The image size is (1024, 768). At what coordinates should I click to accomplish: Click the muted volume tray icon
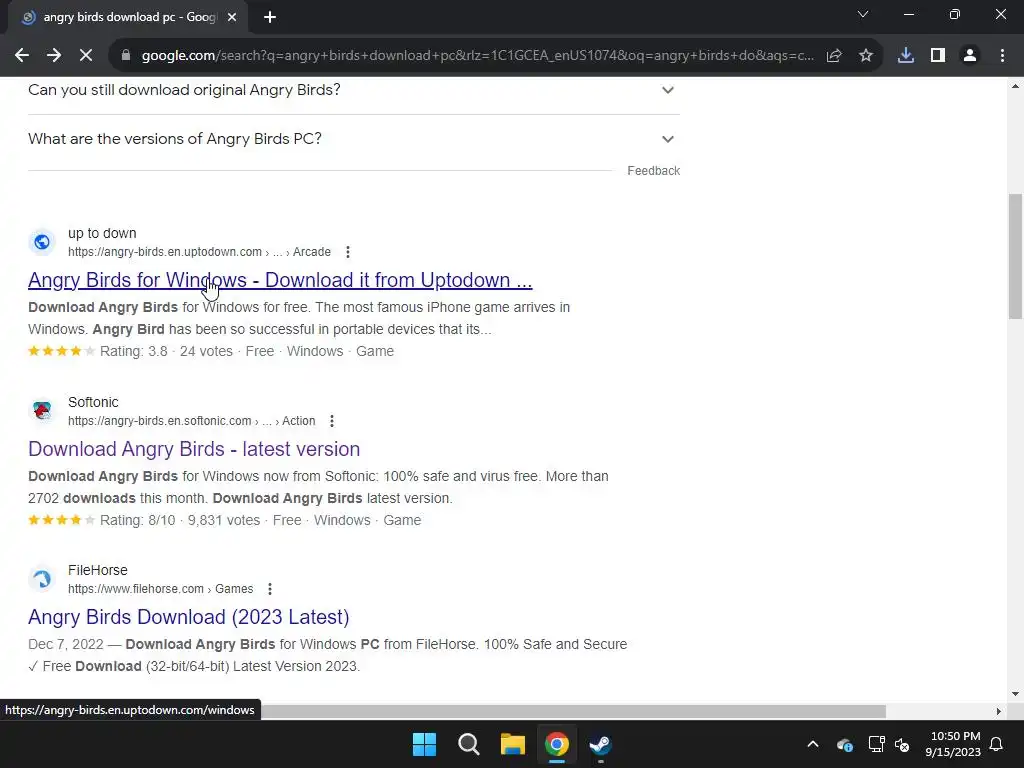tap(903, 744)
